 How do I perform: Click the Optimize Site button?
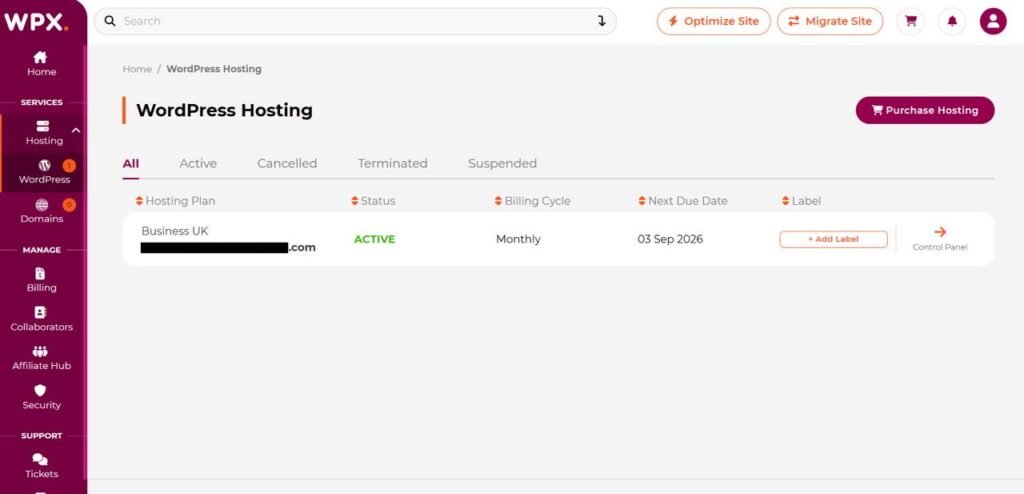pyautogui.click(x=713, y=21)
